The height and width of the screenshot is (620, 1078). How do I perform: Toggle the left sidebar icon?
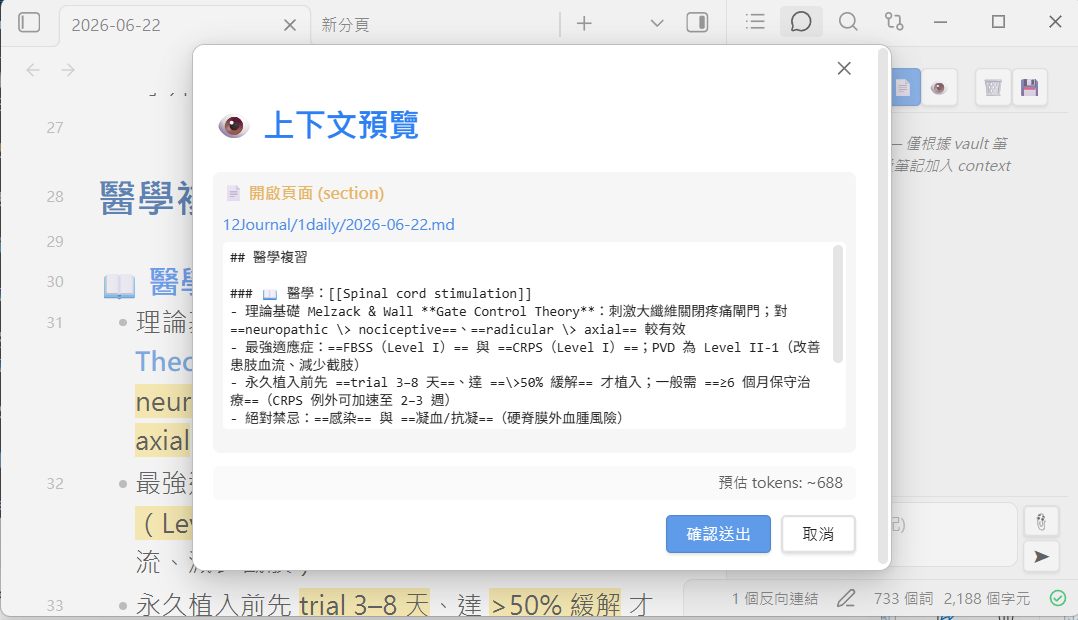pos(29,23)
